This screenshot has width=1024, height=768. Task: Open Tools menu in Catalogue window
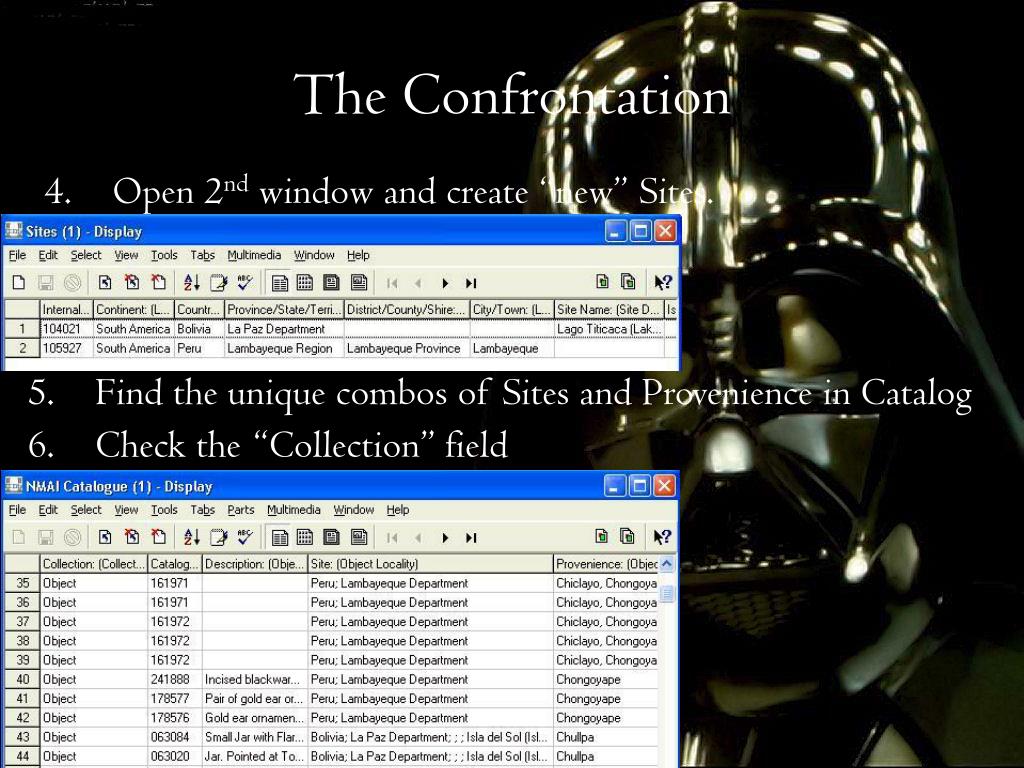point(164,509)
